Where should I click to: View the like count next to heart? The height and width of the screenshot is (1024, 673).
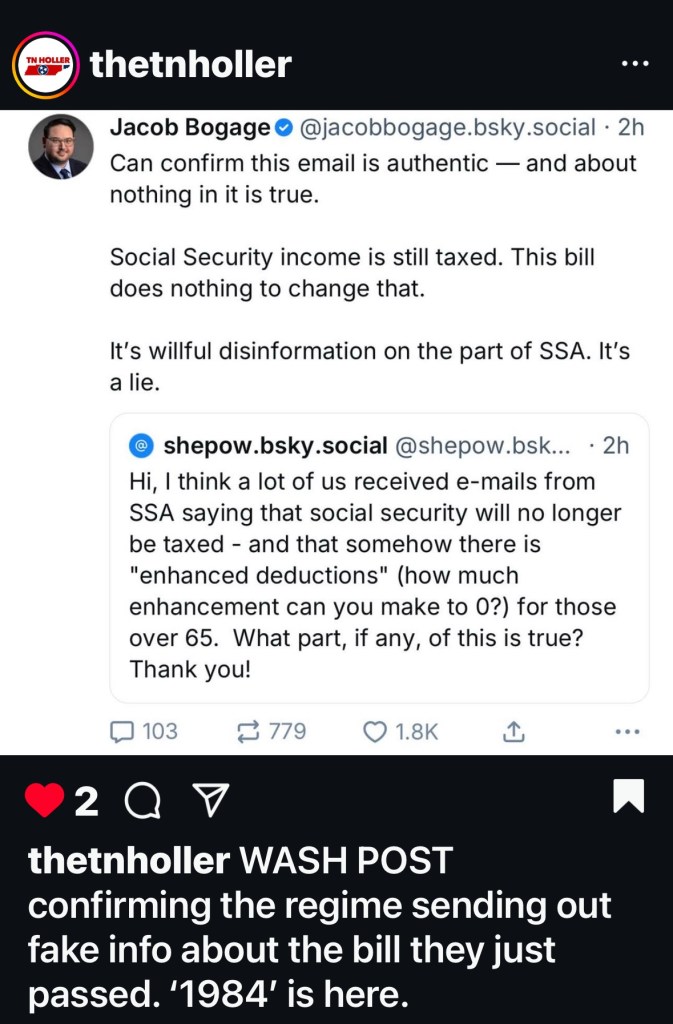click(x=87, y=801)
